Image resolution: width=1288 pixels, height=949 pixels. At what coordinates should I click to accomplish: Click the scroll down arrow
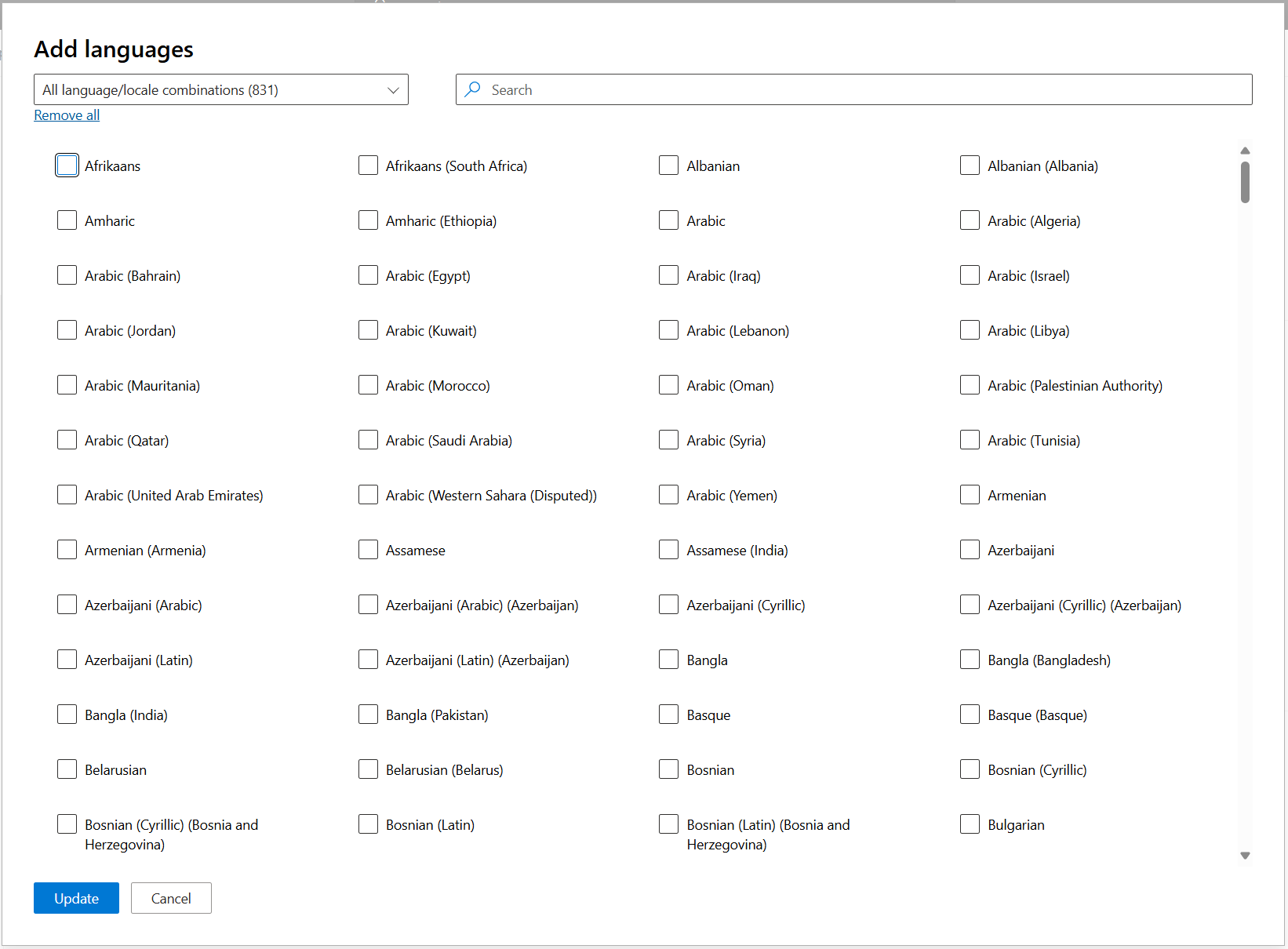pos(1245,856)
